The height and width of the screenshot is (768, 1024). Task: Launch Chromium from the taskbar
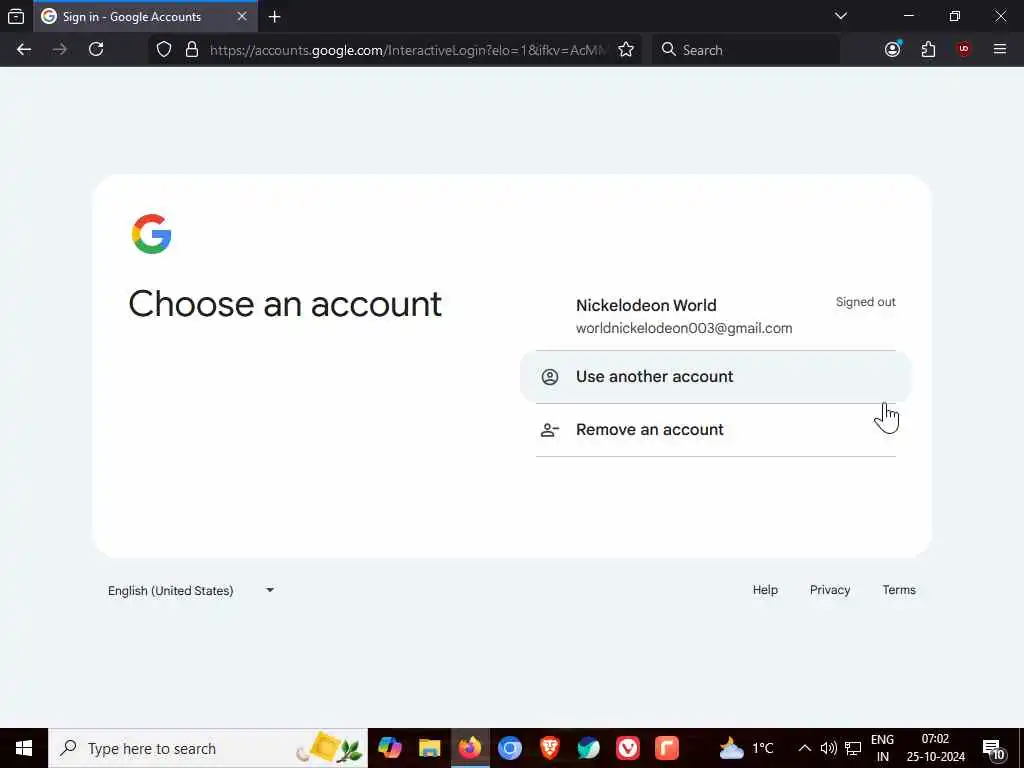click(x=509, y=748)
